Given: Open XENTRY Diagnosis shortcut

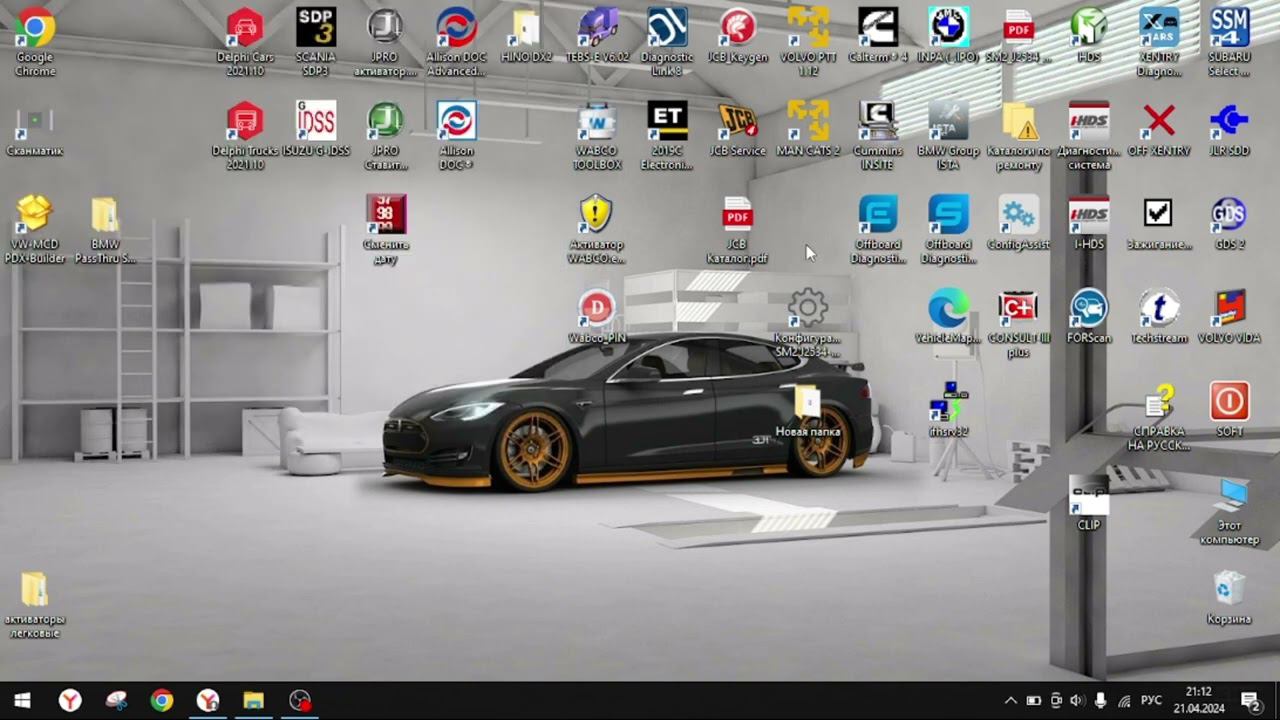Looking at the screenshot, I should coord(1159,42).
